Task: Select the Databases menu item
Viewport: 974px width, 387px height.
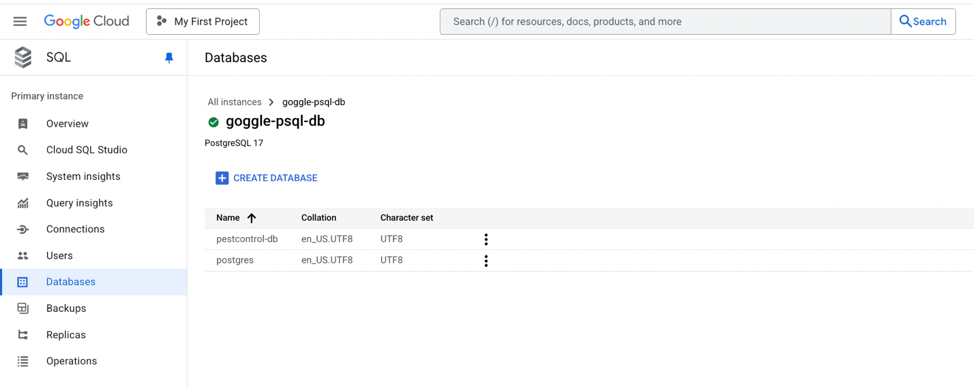Action: coord(94,282)
